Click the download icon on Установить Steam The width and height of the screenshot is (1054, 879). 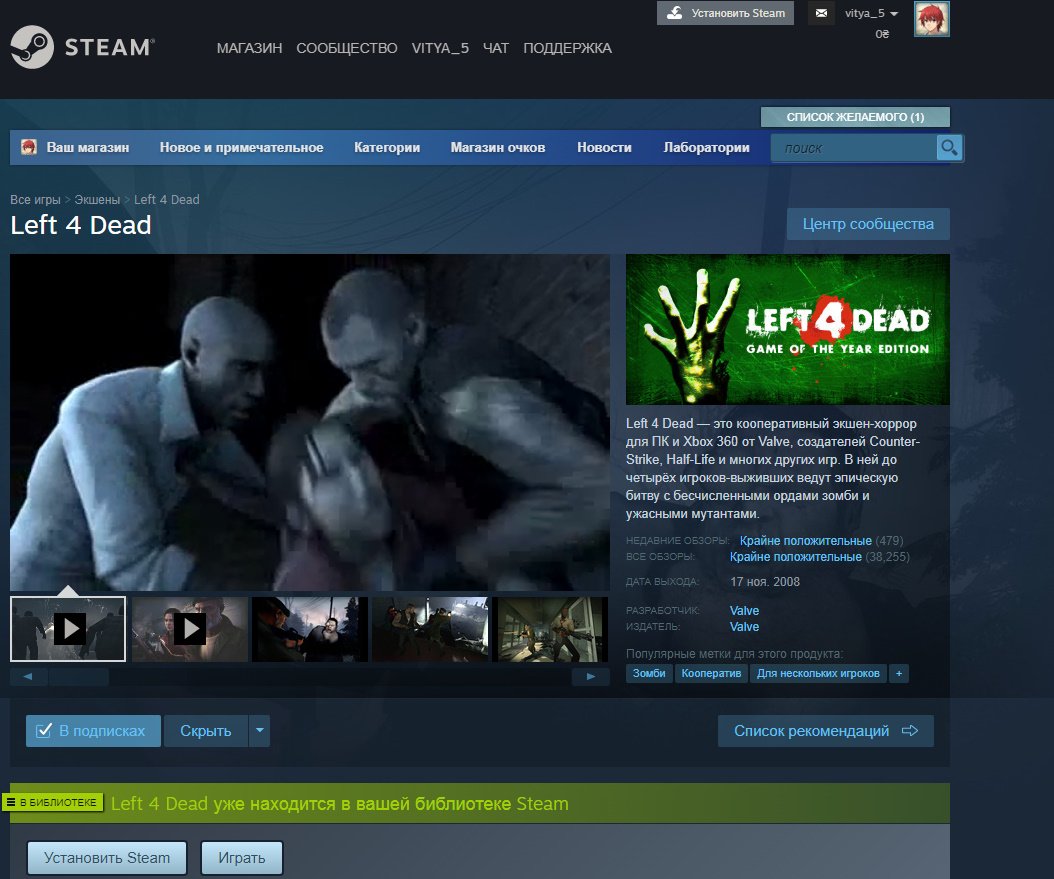click(x=674, y=13)
